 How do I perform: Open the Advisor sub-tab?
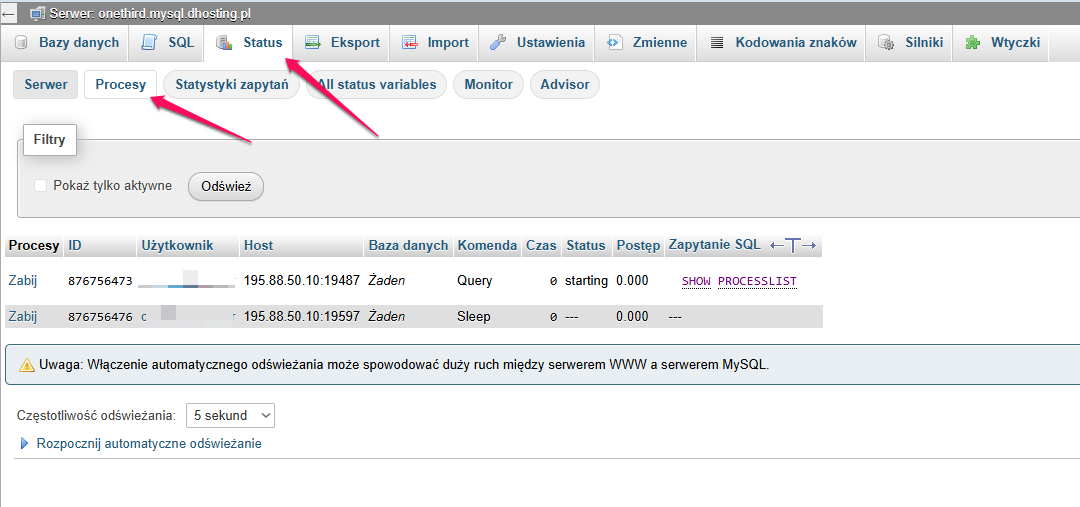click(x=565, y=85)
